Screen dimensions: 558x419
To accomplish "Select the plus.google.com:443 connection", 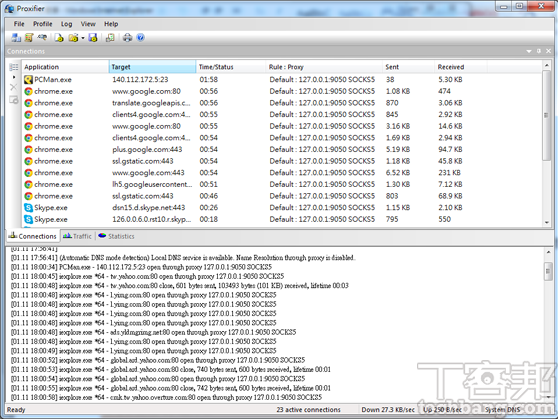I will 281,150.
